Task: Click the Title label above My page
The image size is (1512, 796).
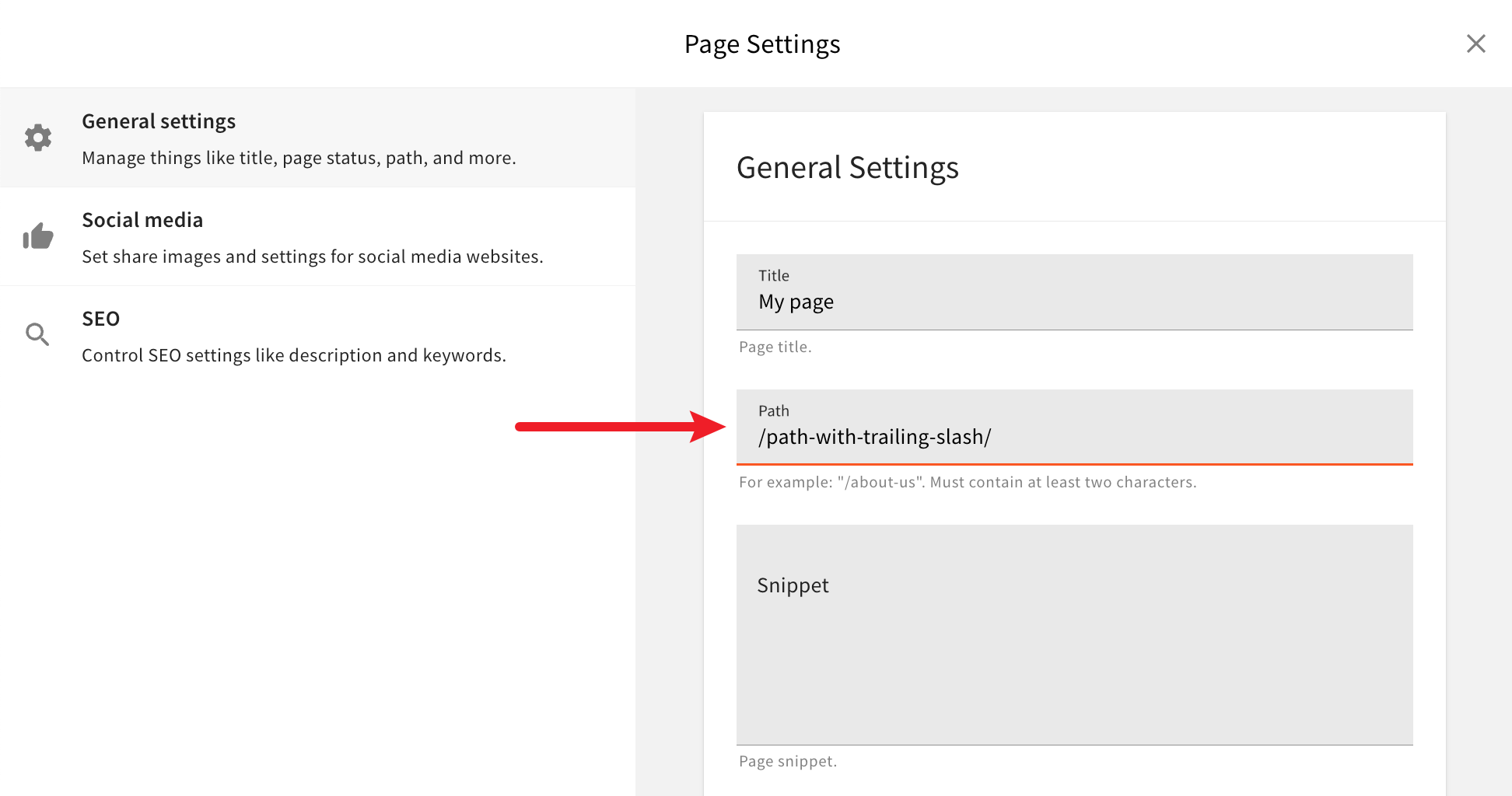Action: click(x=773, y=275)
